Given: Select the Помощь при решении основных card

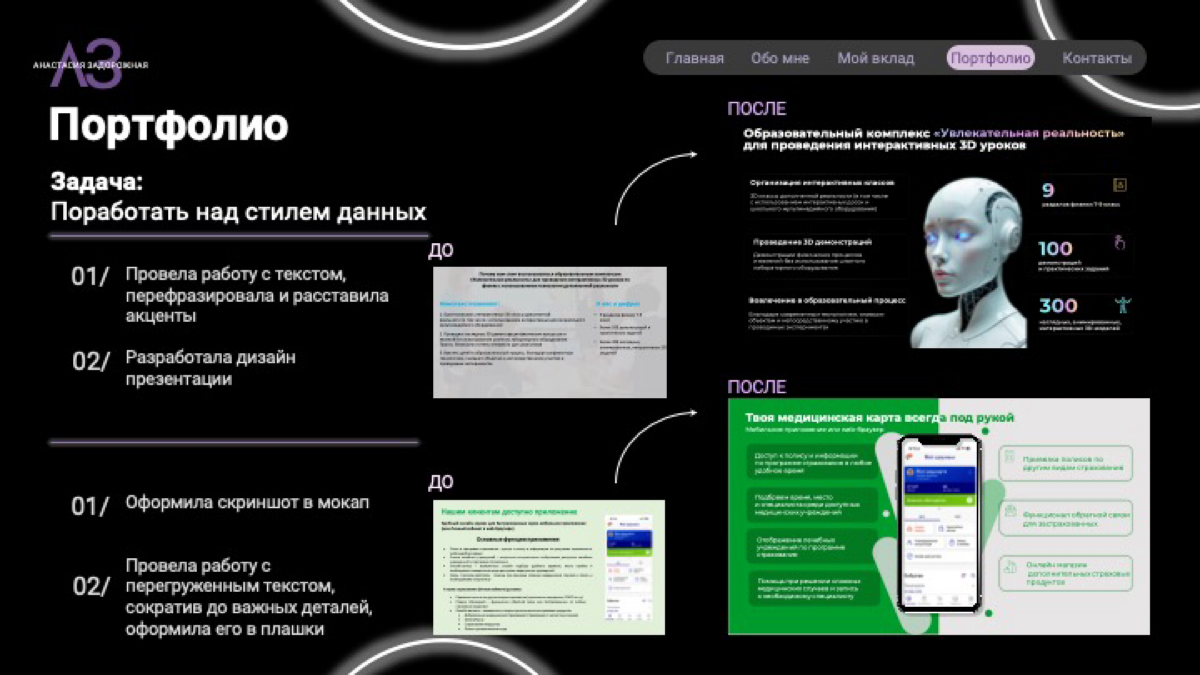Looking at the screenshot, I should (812, 588).
